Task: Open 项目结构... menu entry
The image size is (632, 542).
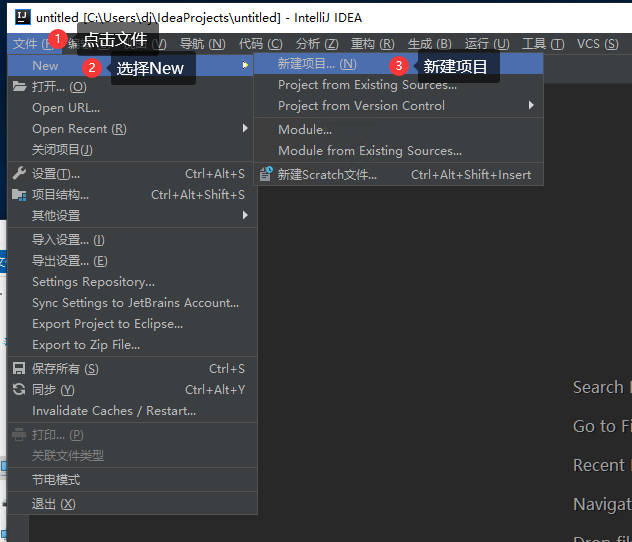Action: pyautogui.click(x=130, y=195)
